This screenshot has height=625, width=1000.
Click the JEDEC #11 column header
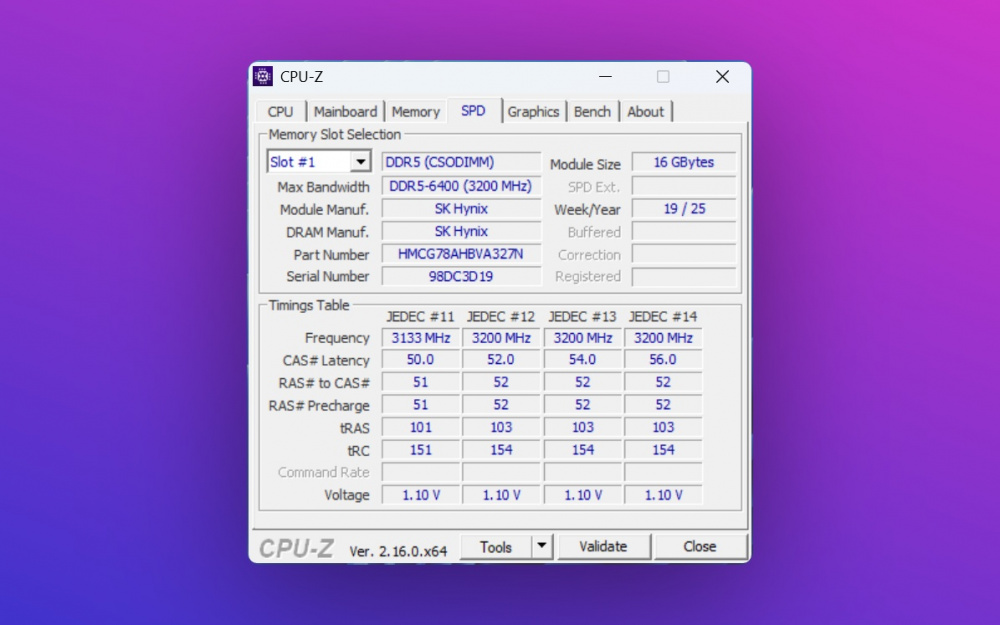(x=420, y=317)
